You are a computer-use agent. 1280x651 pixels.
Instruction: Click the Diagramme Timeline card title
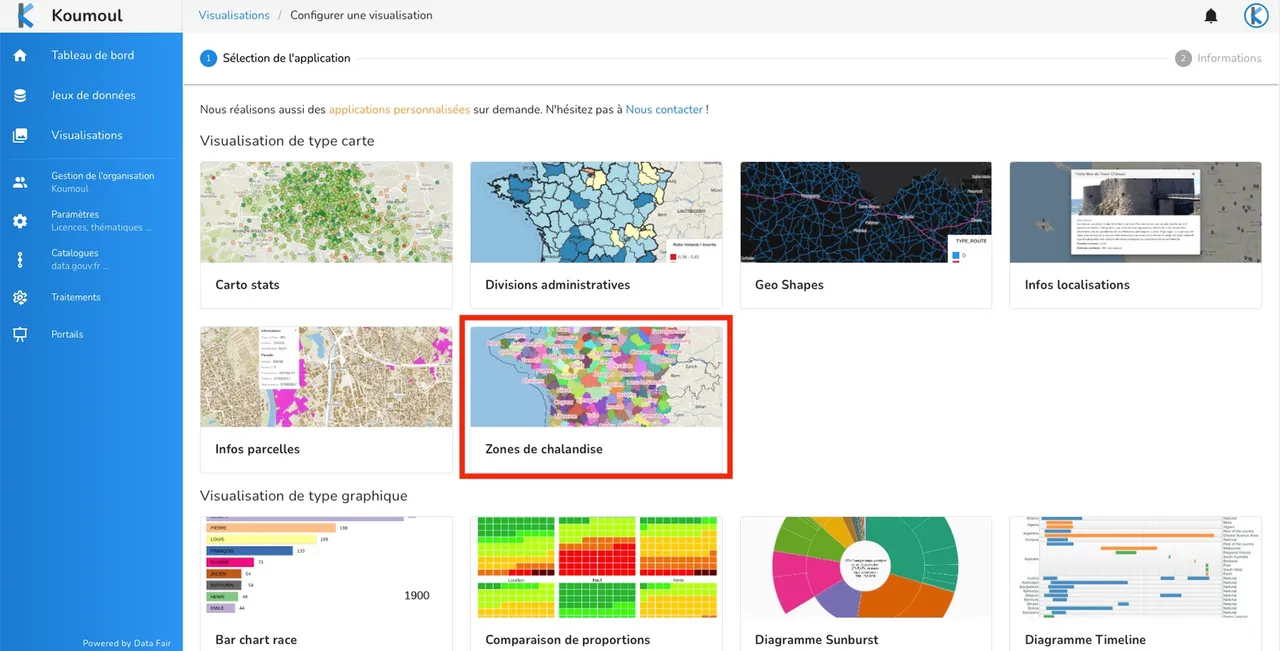[1085, 640]
